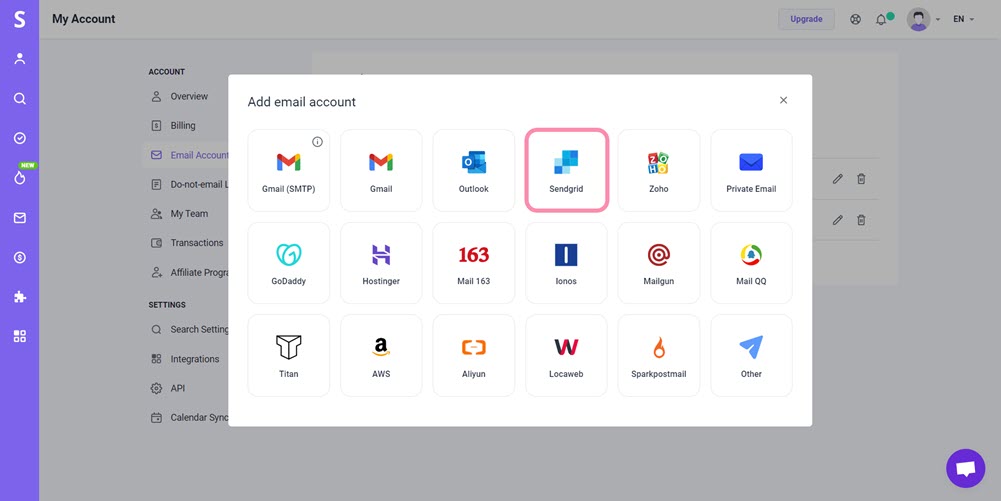Edit the first email account with the pencil

tap(838, 179)
